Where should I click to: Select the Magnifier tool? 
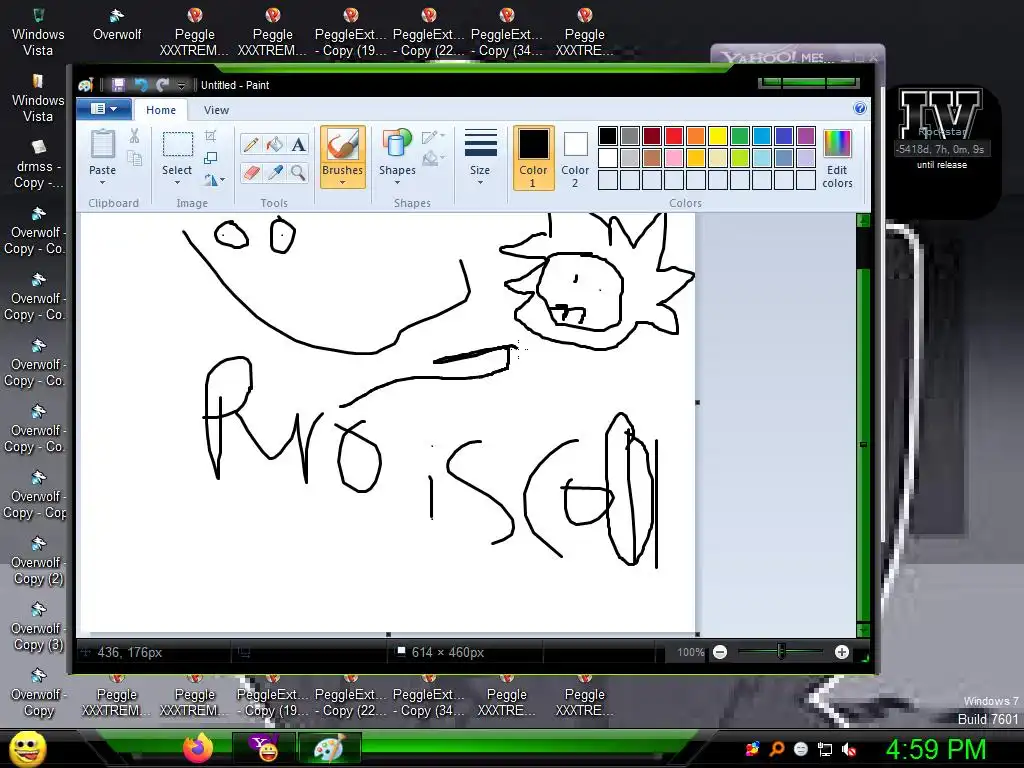[x=298, y=172]
